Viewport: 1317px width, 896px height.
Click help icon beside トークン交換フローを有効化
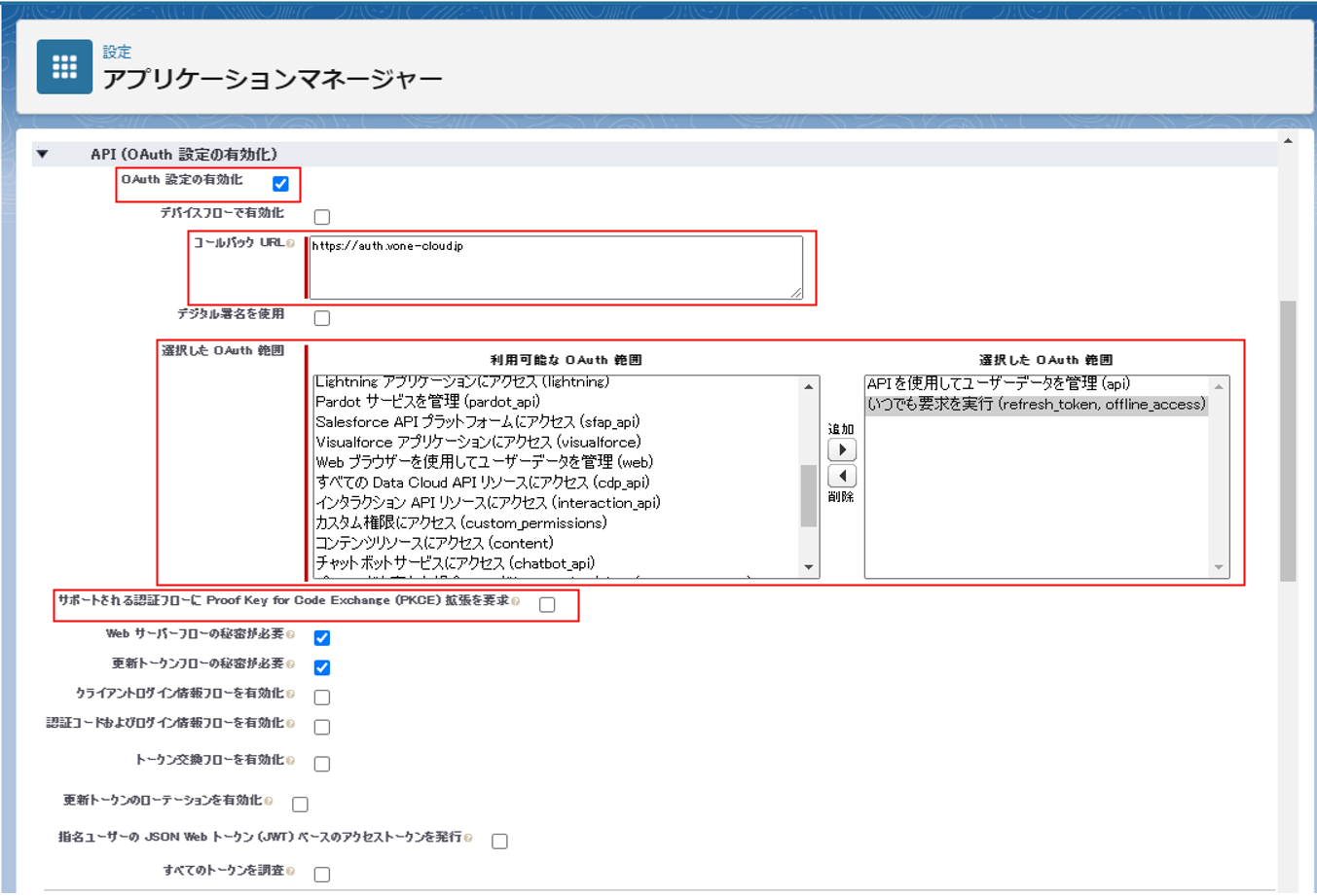pos(290,761)
